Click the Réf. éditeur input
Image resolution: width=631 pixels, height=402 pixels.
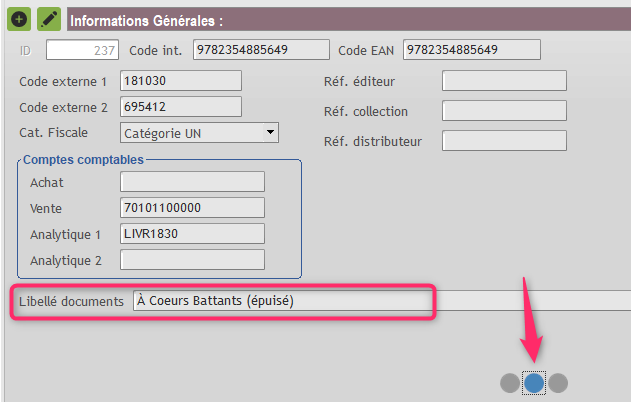coord(504,80)
